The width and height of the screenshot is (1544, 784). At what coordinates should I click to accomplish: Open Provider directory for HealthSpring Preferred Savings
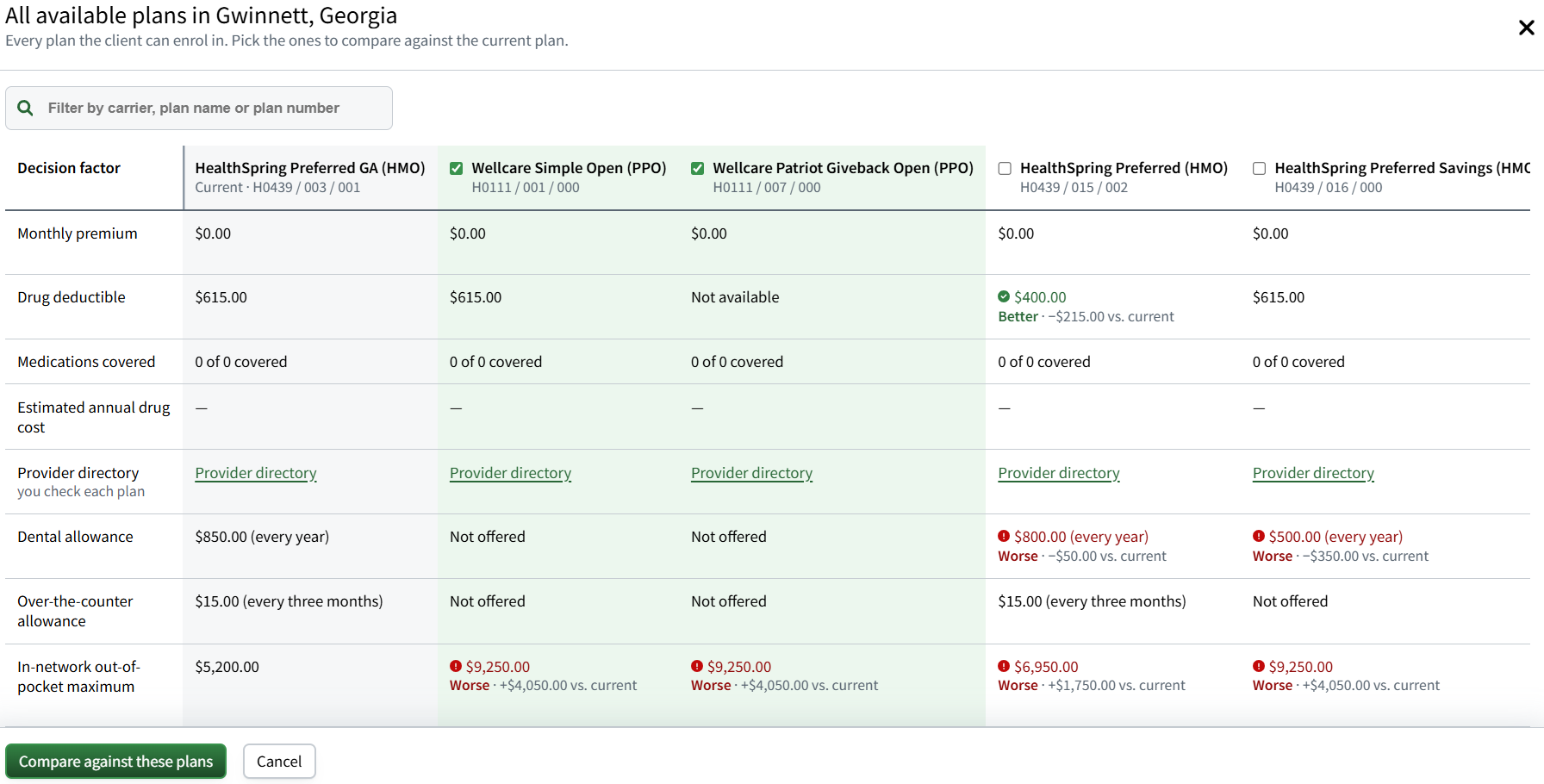point(1313,473)
